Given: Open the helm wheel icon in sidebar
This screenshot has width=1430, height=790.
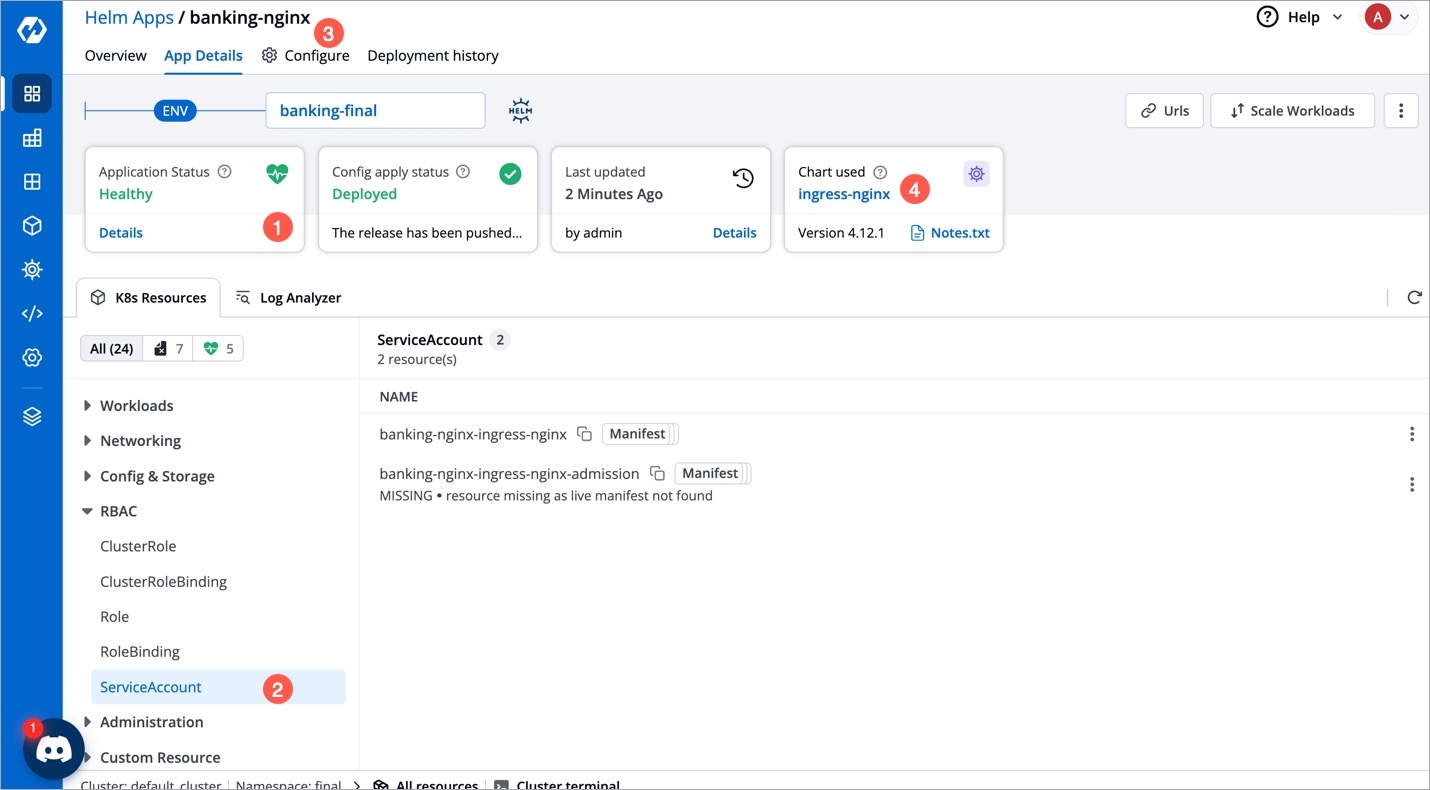Looking at the screenshot, I should tap(32, 270).
